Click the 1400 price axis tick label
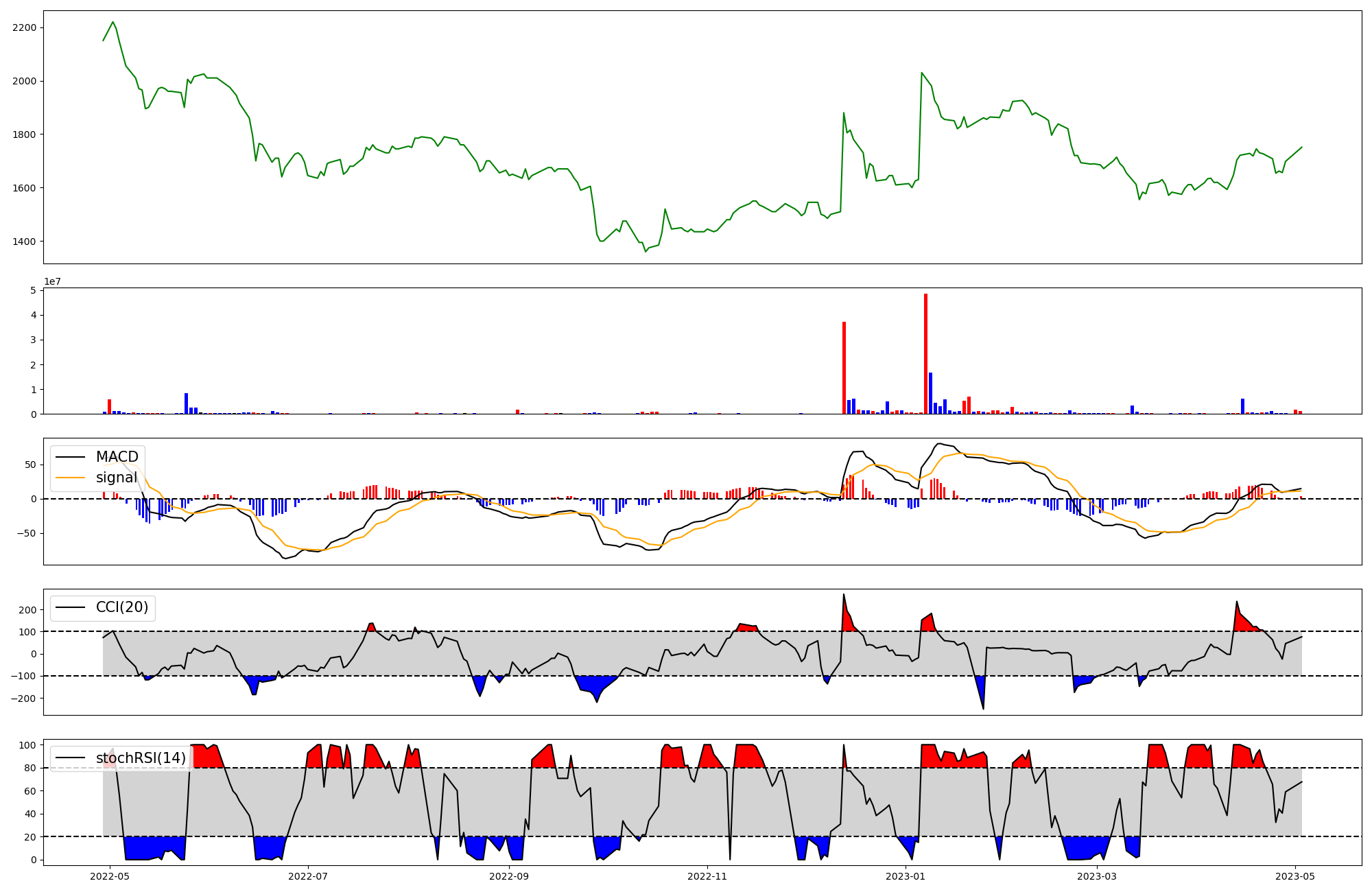The image size is (1372, 892). pyautogui.click(x=24, y=242)
